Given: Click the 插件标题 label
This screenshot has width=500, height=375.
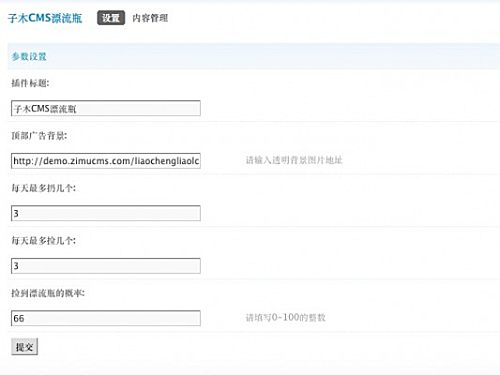Looking at the screenshot, I should point(30,83).
